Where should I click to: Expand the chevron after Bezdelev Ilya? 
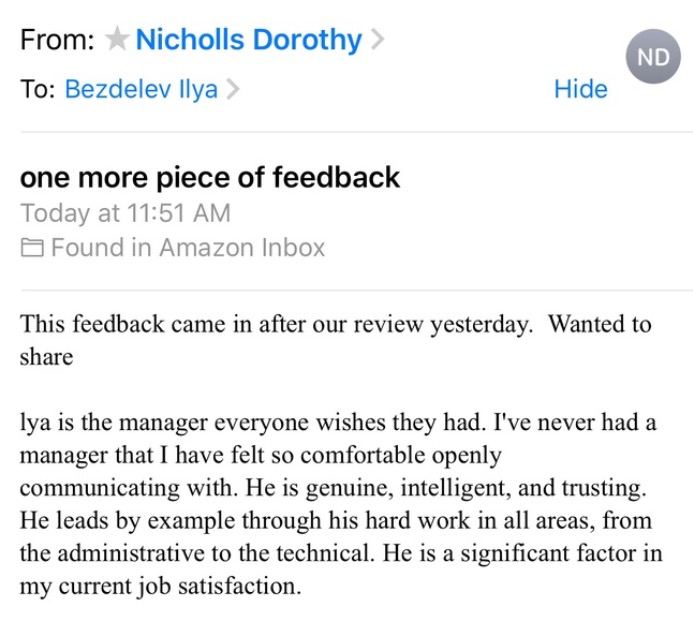pos(233,89)
